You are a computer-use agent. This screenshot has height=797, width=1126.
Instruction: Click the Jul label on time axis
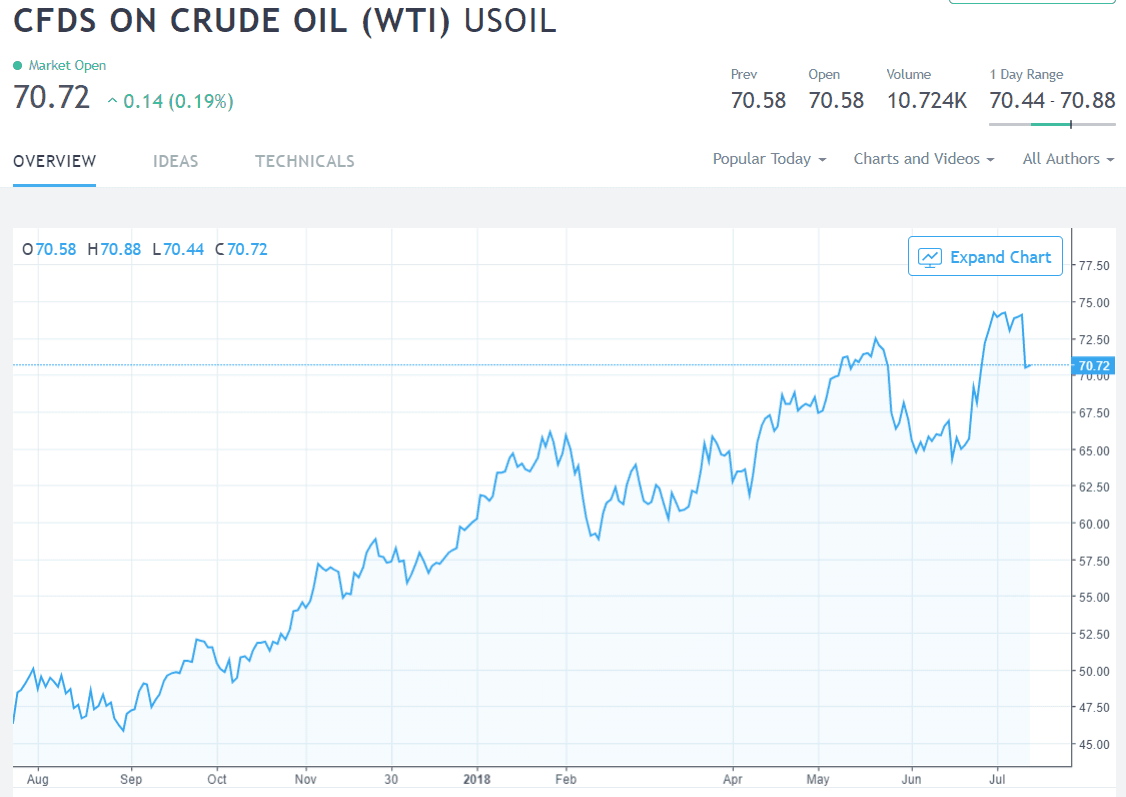[x=997, y=778]
